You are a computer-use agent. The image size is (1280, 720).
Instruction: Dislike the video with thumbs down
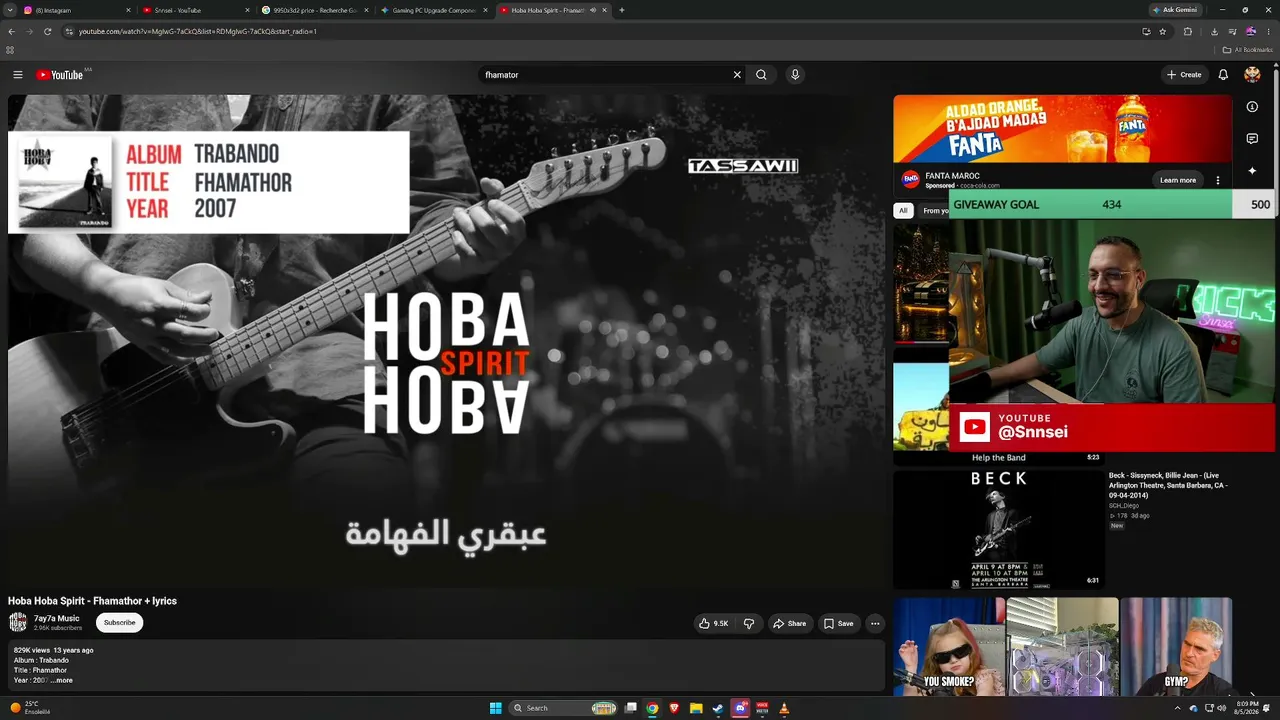749,623
